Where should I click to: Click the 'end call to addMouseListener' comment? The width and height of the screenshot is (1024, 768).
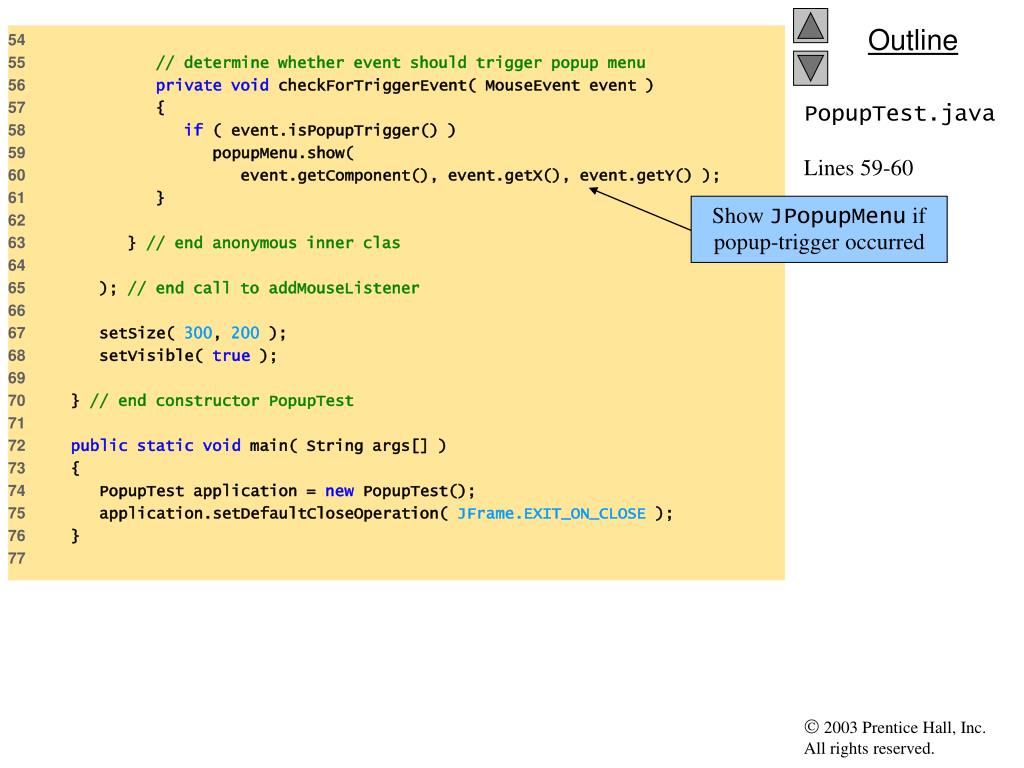[x=273, y=288]
